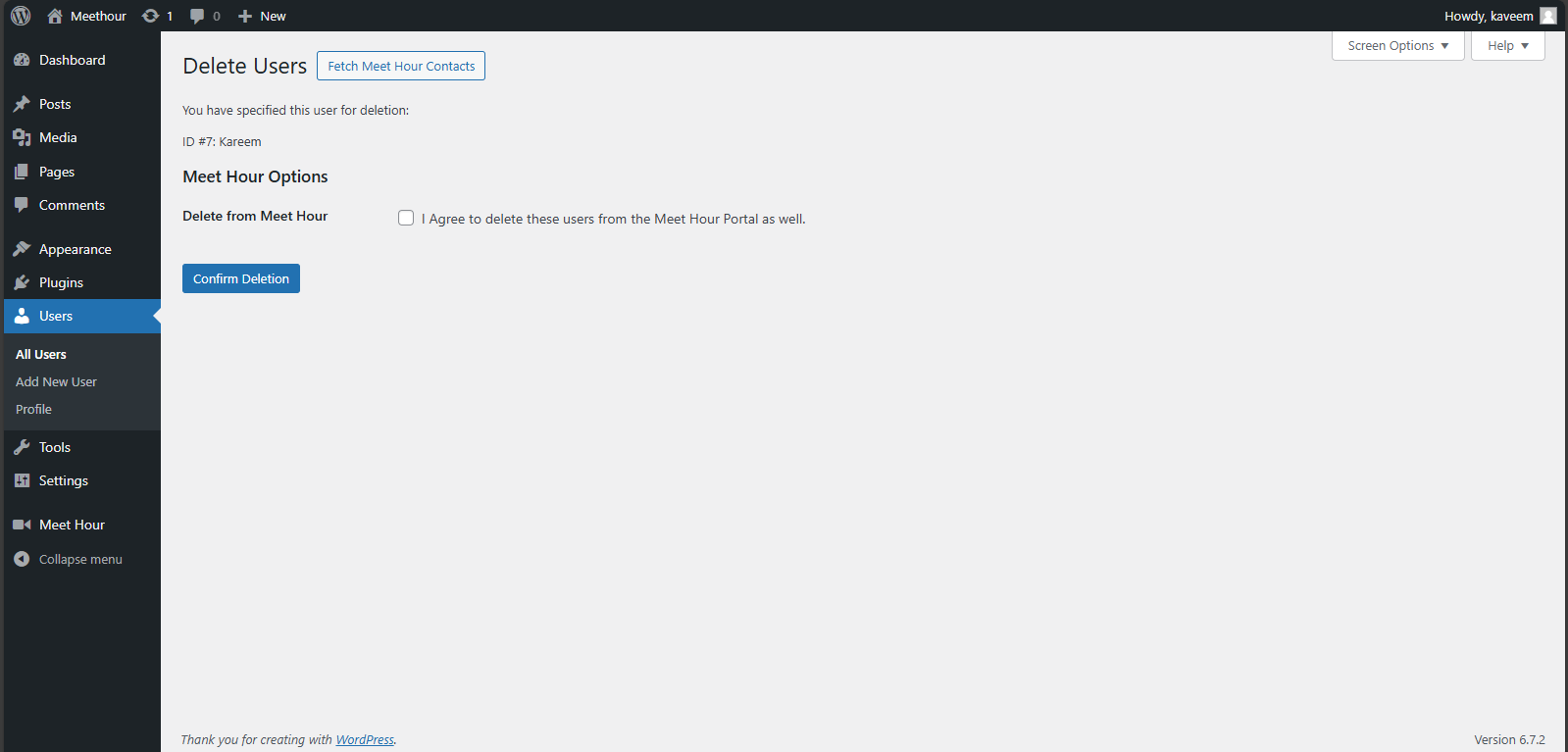Select the Users menu item
1568x752 pixels.
click(56, 316)
